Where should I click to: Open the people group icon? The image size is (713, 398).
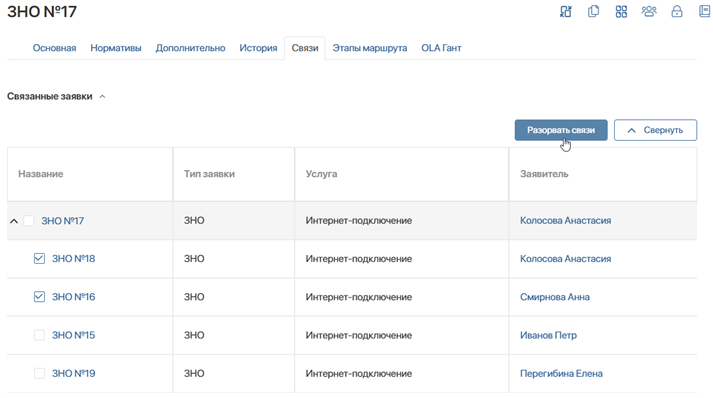[649, 11]
